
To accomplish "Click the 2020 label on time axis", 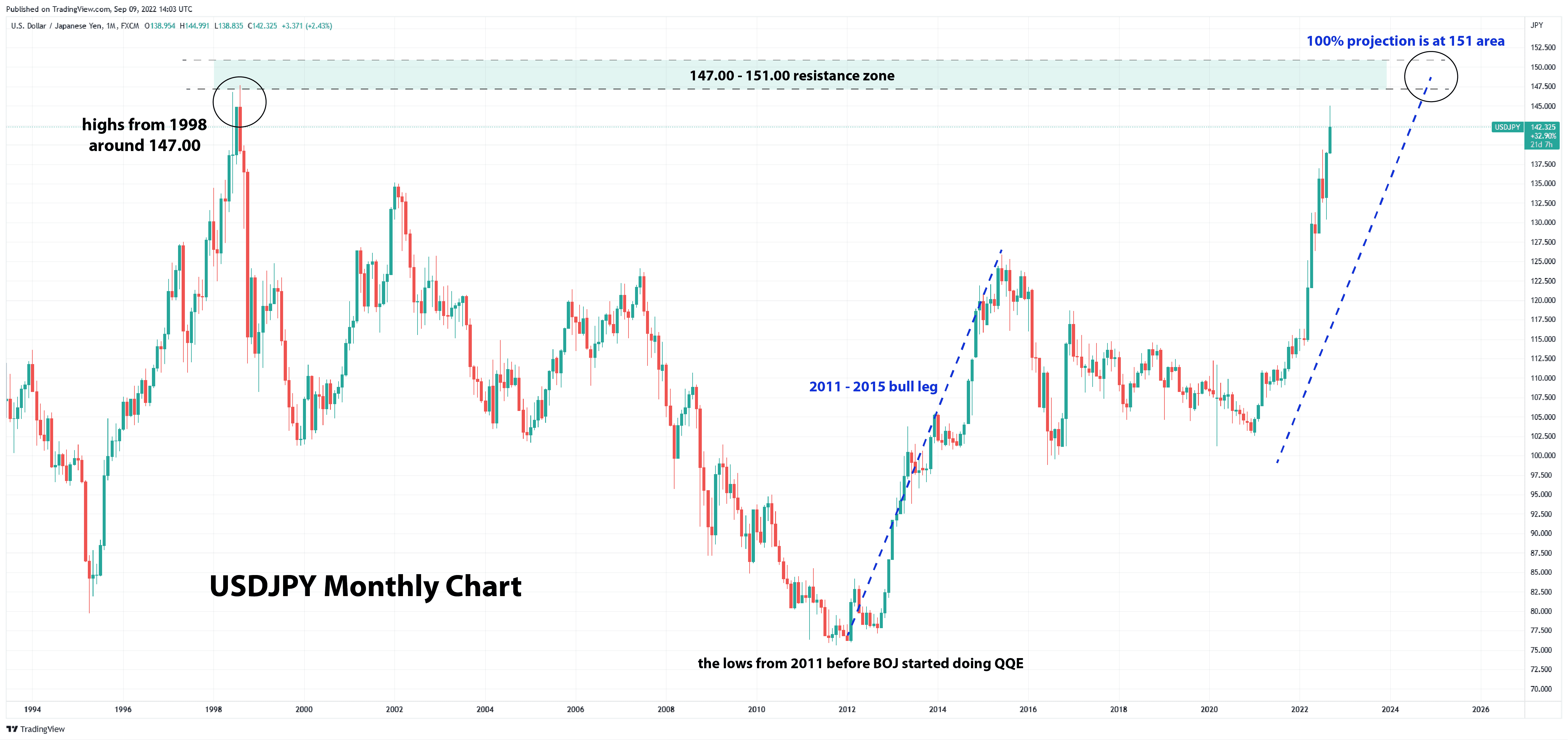I will pyautogui.click(x=1209, y=709).
